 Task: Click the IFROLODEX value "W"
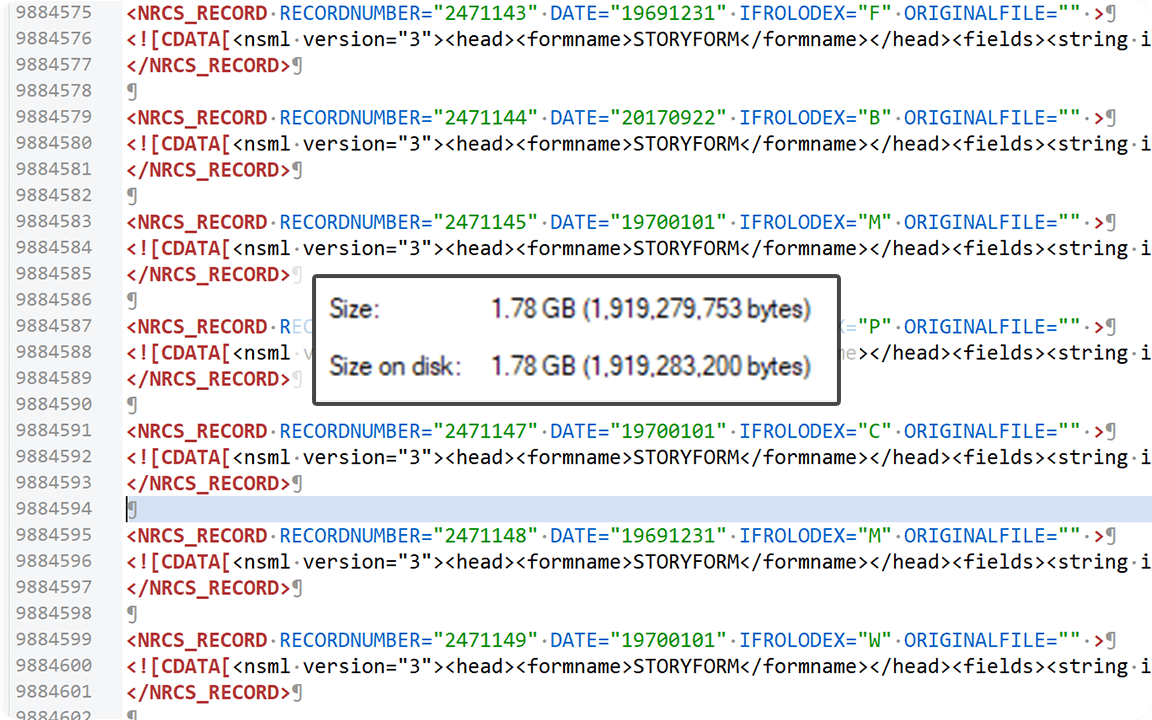point(874,640)
